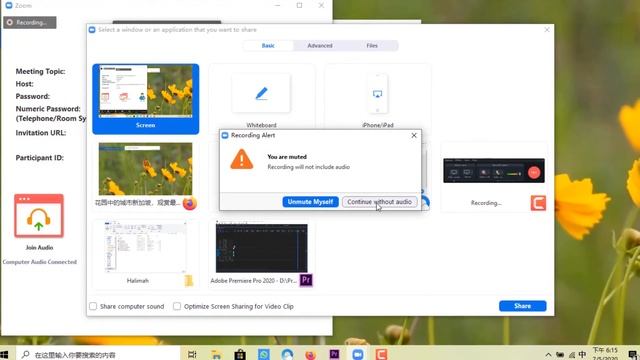Open Microsoft Store from the taskbar
640x360 pixels.
(240, 354)
